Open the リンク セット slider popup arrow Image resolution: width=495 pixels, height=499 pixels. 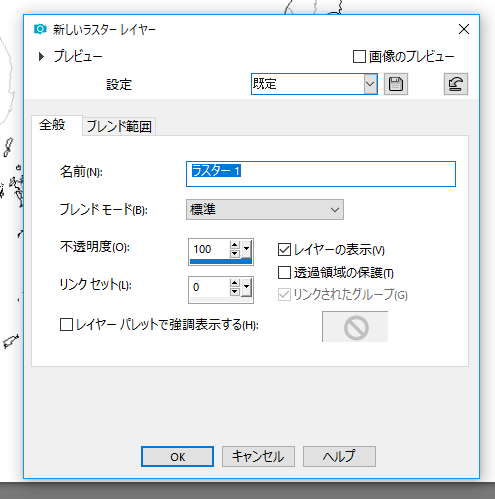247,287
